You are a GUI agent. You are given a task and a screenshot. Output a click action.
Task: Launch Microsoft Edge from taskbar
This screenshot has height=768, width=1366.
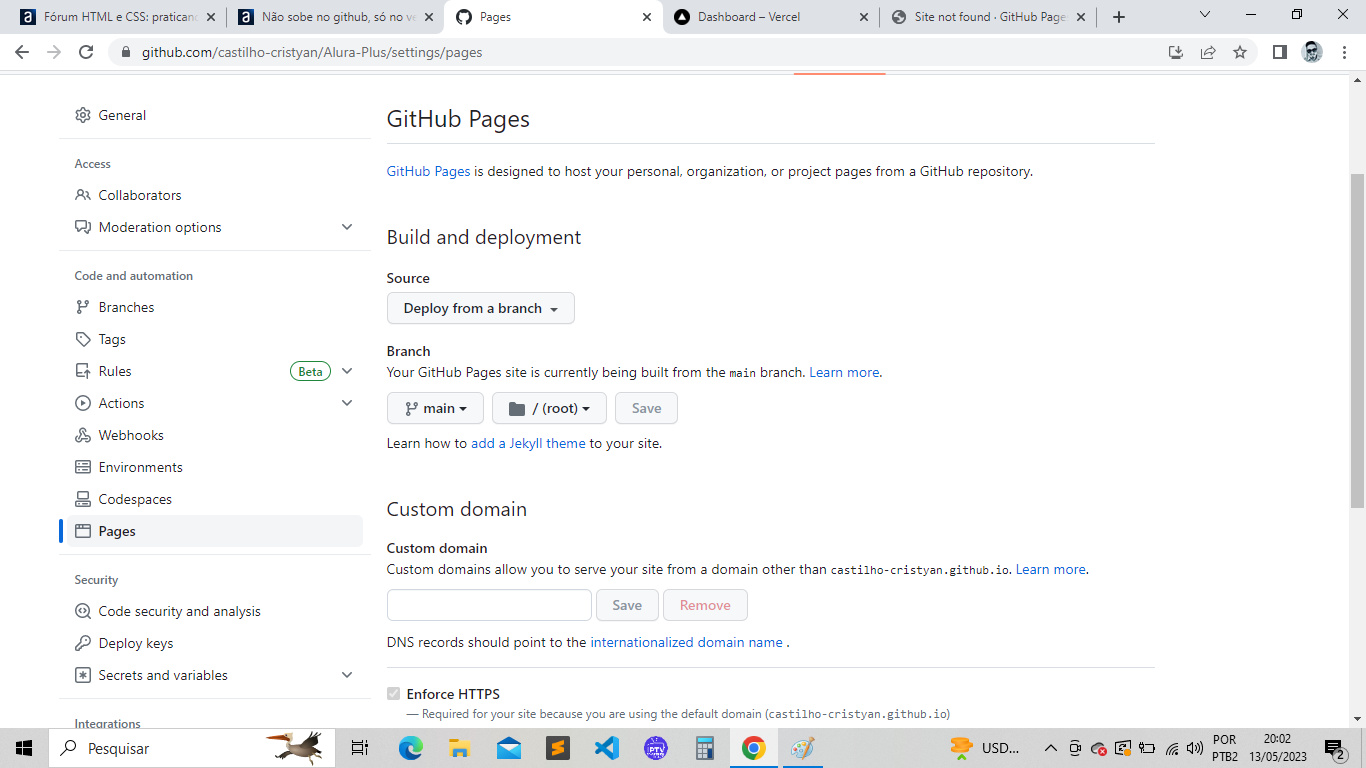[x=411, y=748]
